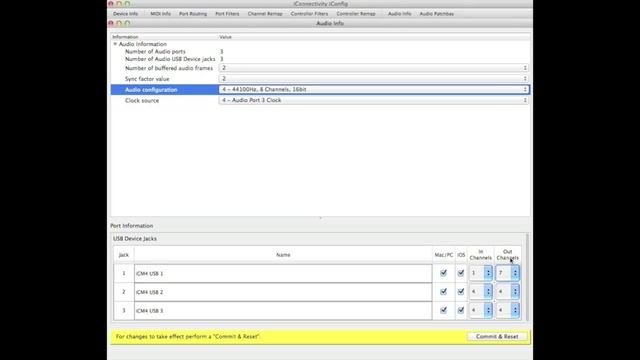Toggle Mac/PC checkbox for iCM4 USB 2
The width and height of the screenshot is (640, 360).
coord(443,292)
